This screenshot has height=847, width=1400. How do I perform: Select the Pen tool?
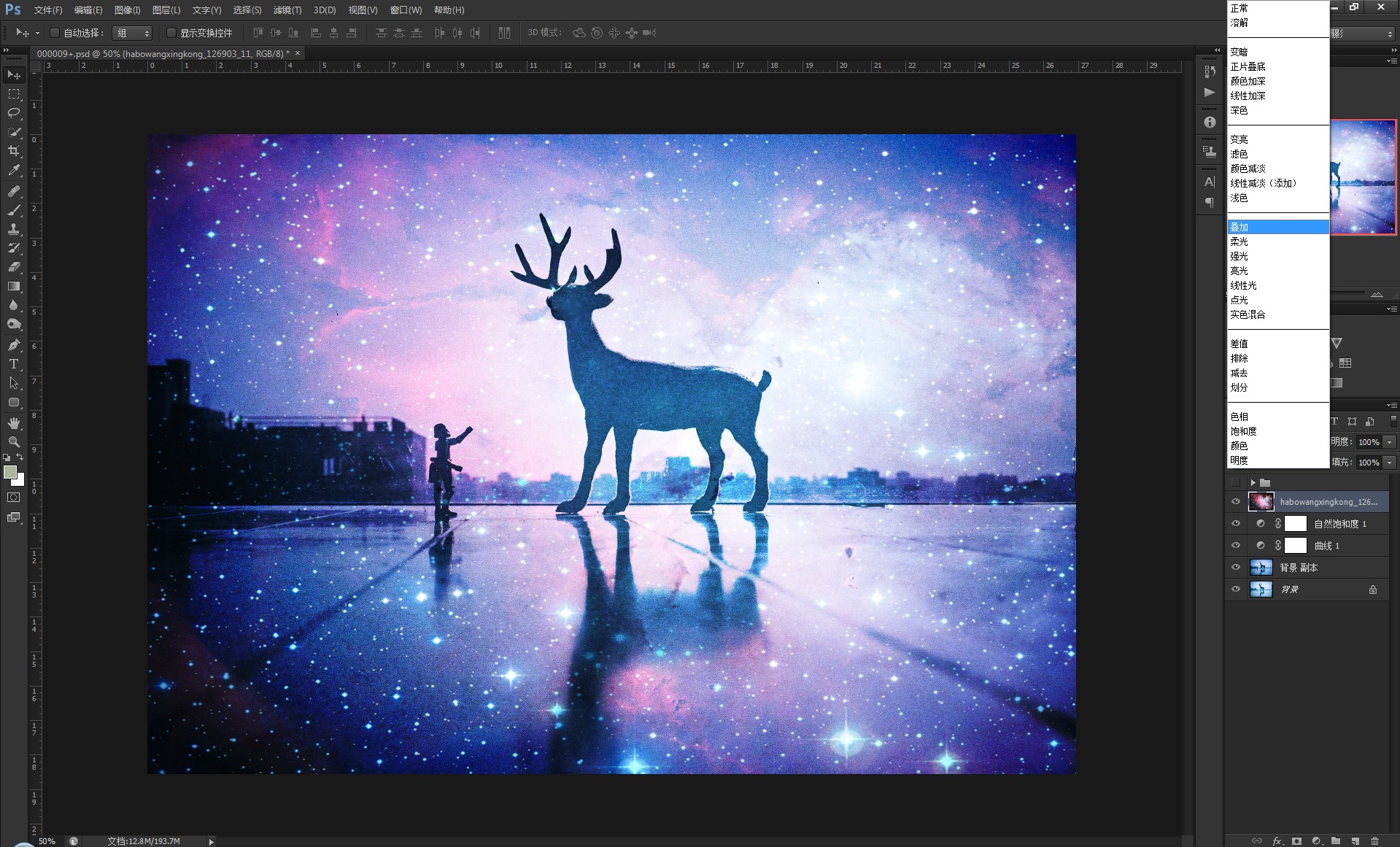click(x=14, y=345)
